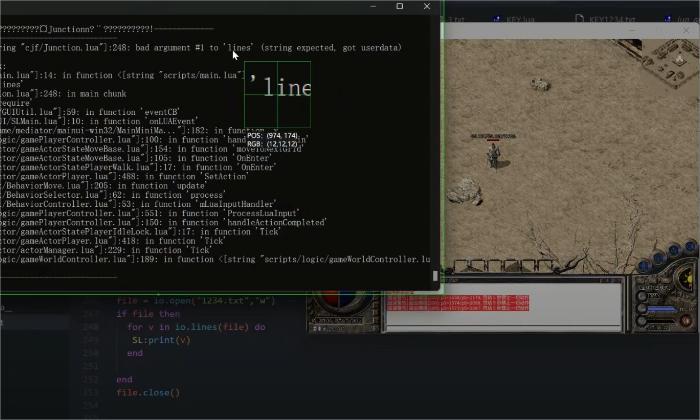Close the game window with X button
The height and width of the screenshot is (420, 700).
coord(688,30)
